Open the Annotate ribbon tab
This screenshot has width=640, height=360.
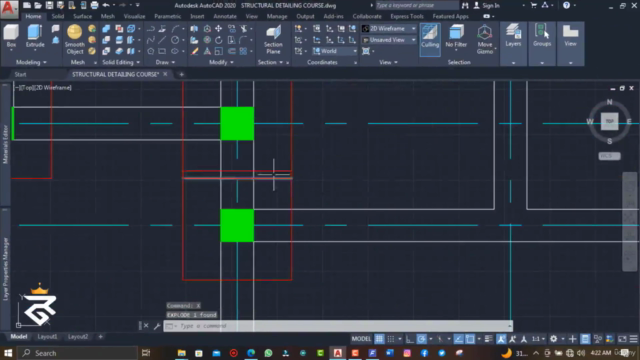225,16
